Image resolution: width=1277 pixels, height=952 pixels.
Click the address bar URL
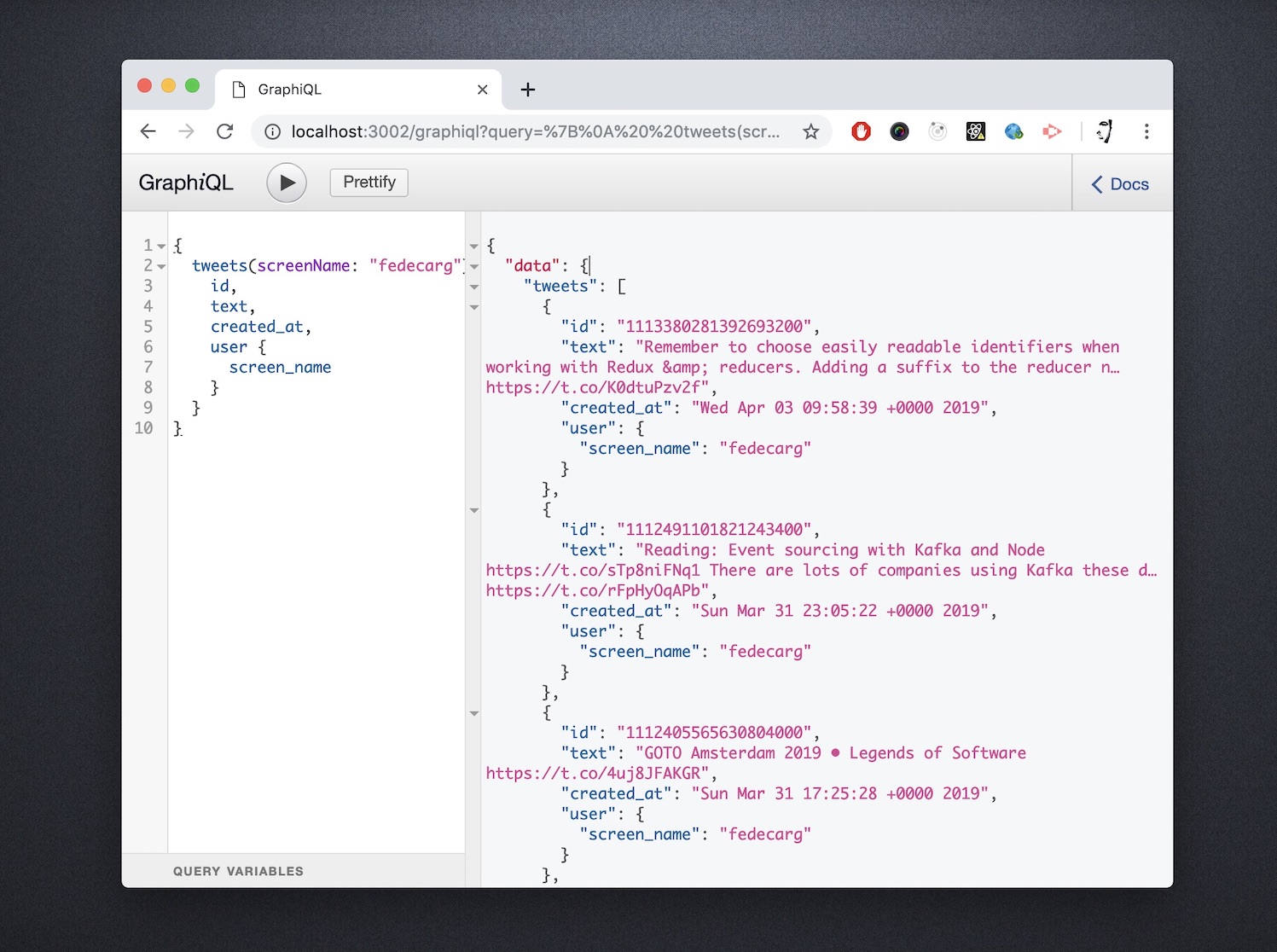(536, 131)
